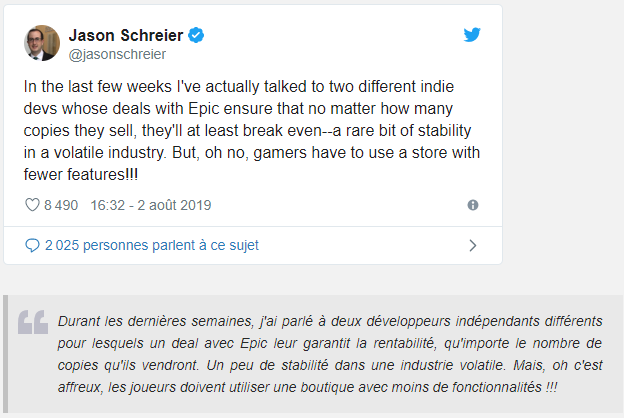
Task: Open the Jason Schreier display name
Action: pos(126,35)
